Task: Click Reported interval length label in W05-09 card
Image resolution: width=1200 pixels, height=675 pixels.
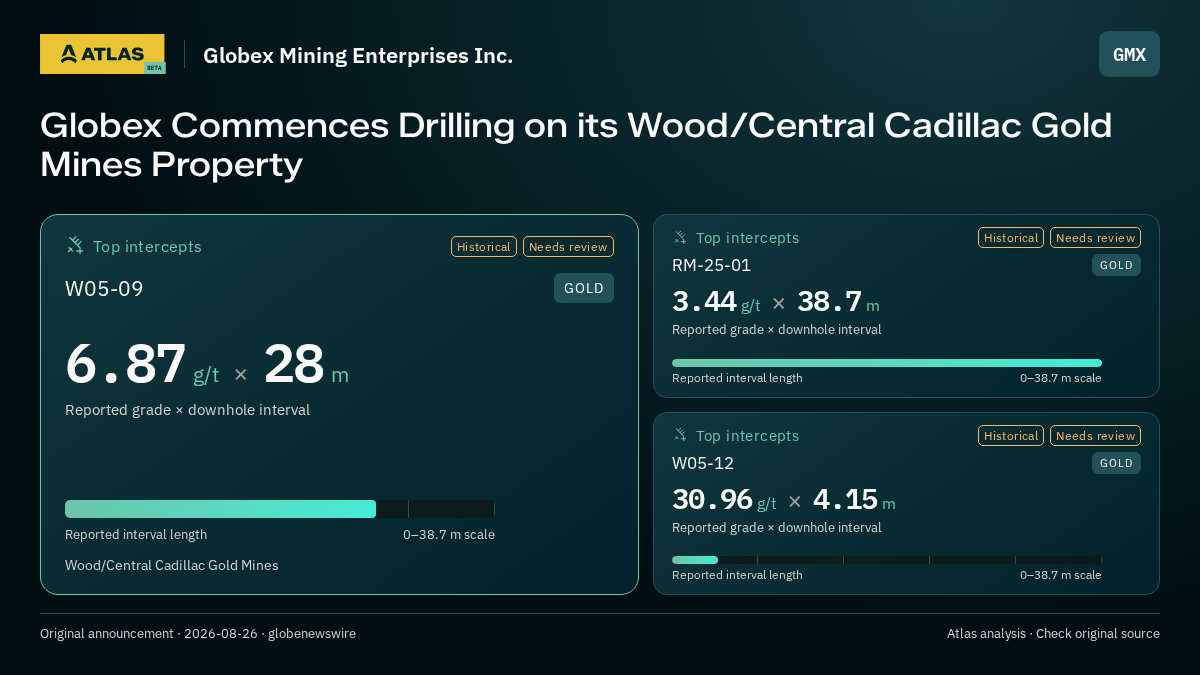Action: [x=136, y=534]
